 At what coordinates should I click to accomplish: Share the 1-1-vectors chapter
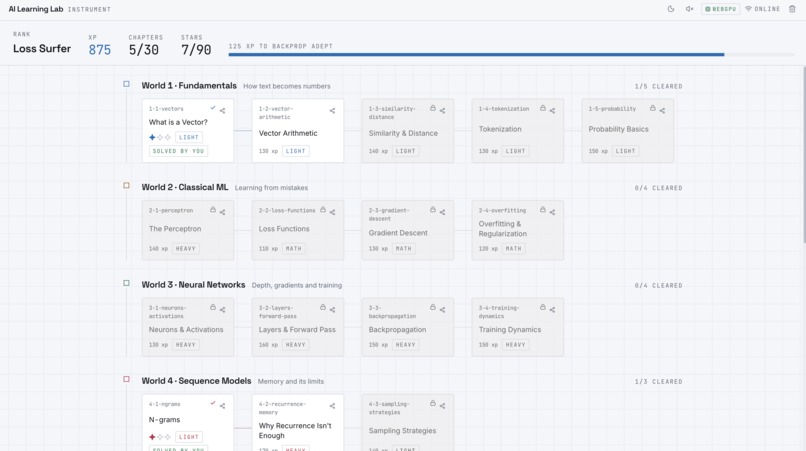tap(223, 111)
